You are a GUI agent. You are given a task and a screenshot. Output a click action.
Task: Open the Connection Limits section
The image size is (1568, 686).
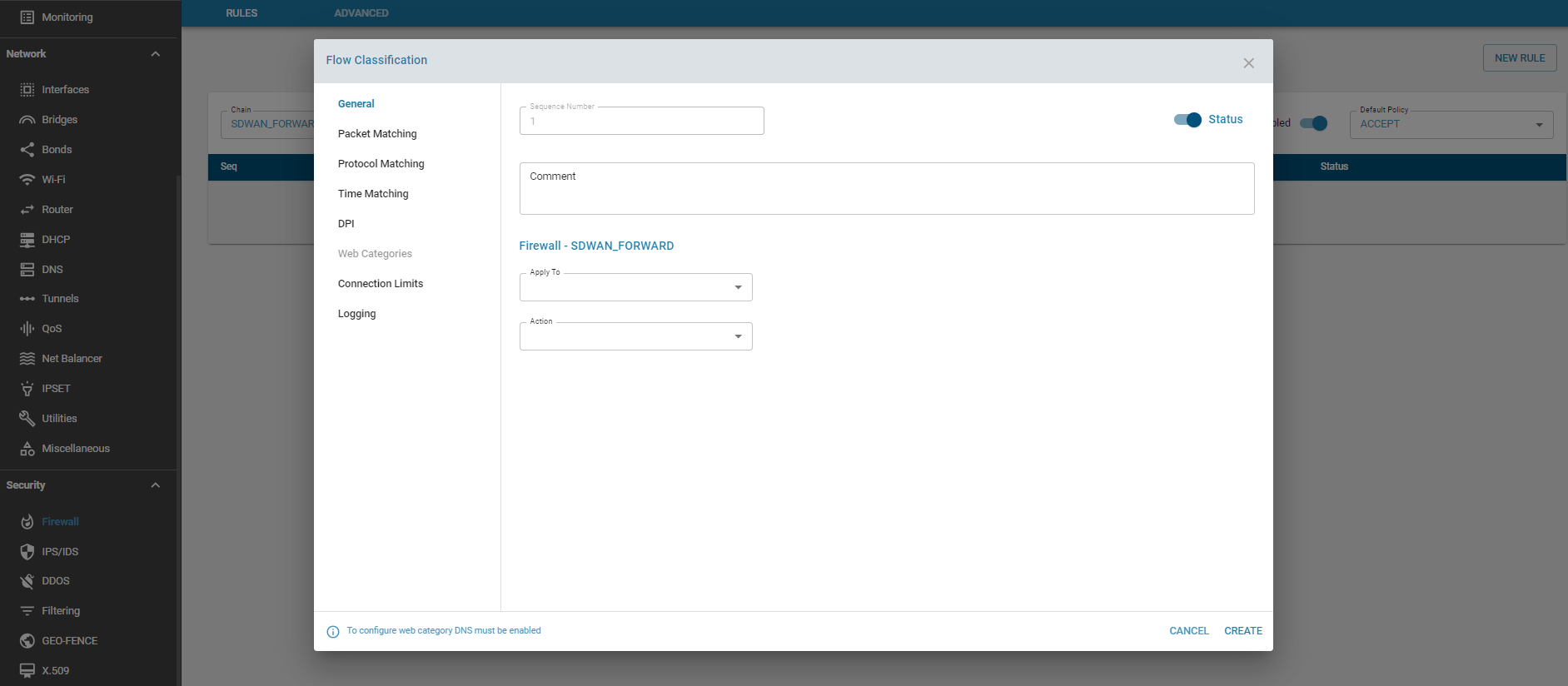[381, 284]
